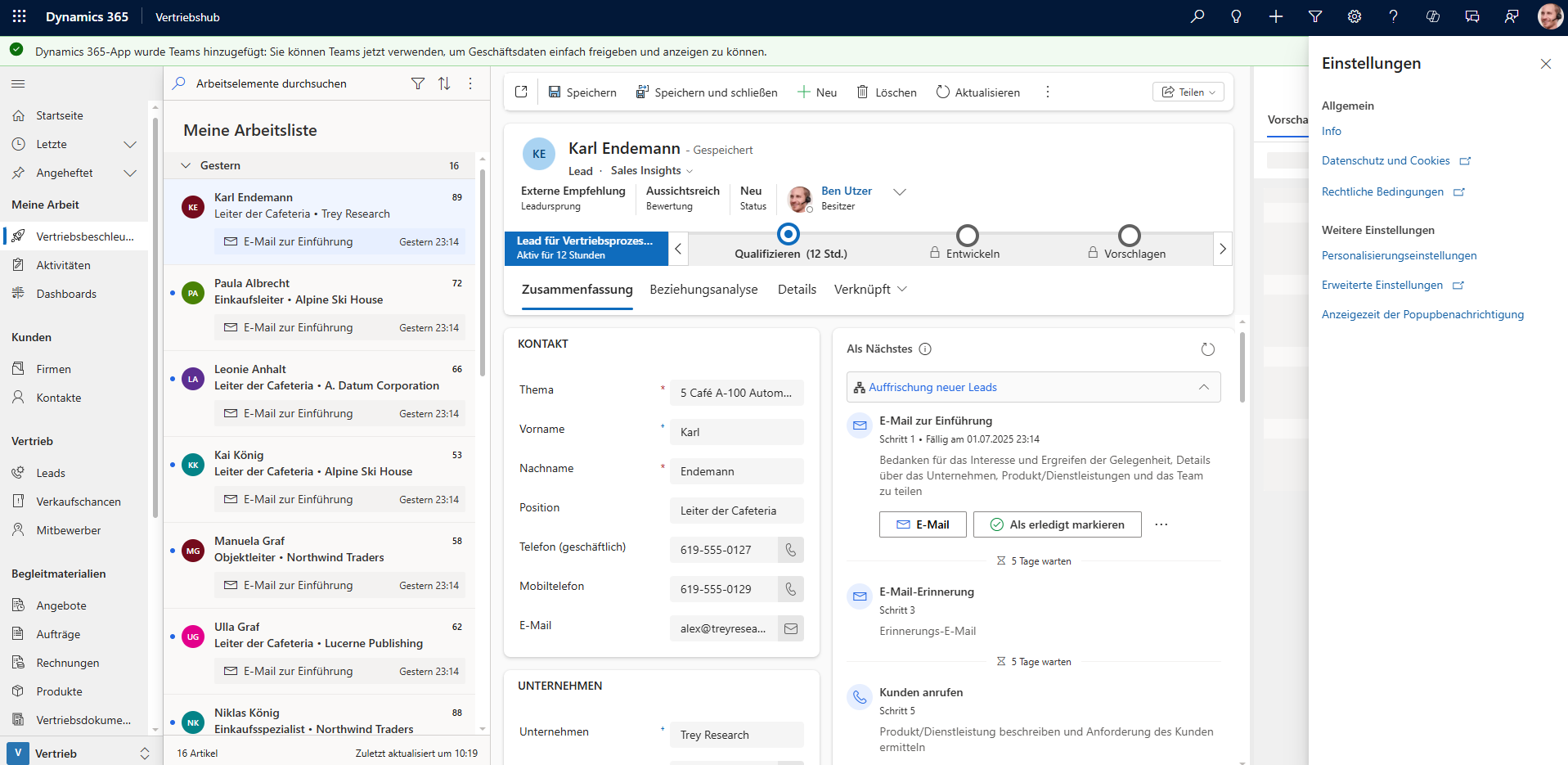
Task: Click the sort arrows in work list
Action: pyautogui.click(x=444, y=83)
